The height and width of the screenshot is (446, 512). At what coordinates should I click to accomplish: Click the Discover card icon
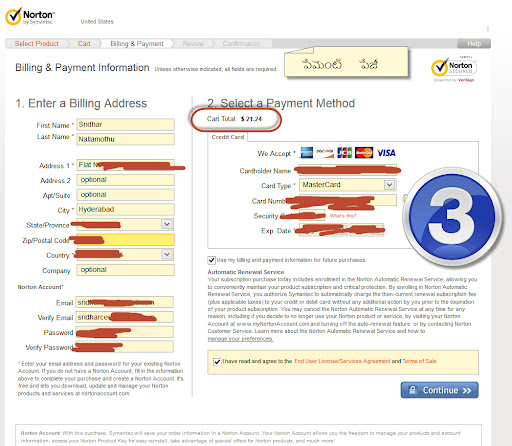[x=325, y=152]
